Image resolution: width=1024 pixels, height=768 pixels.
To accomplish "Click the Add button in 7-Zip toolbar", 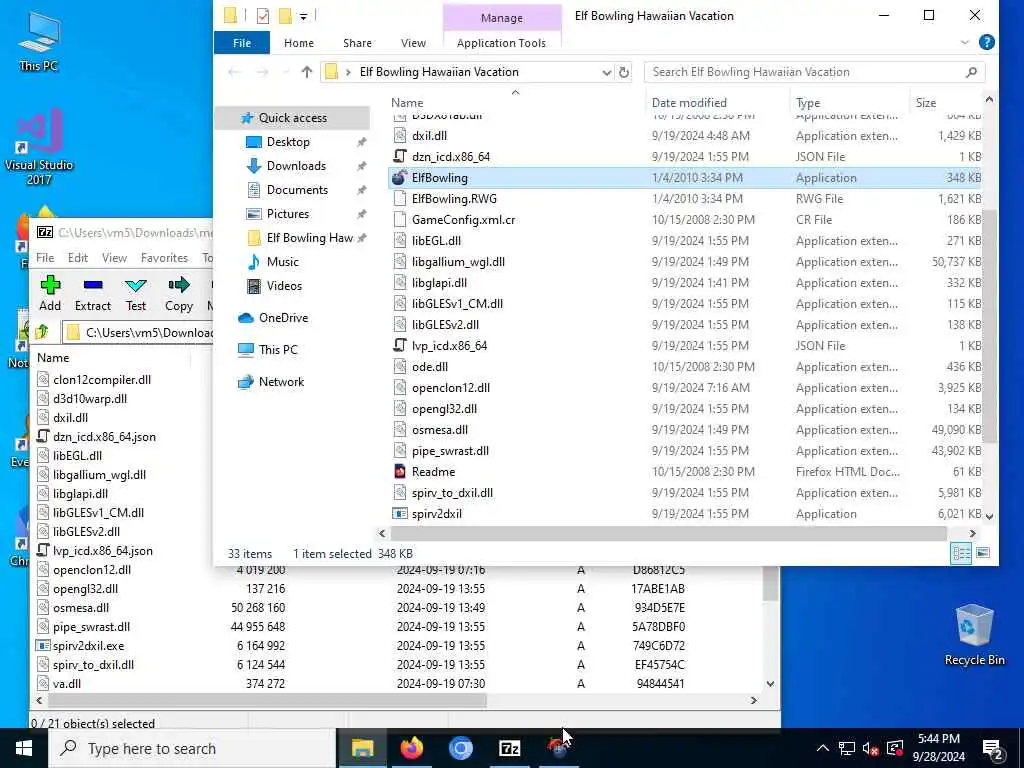I will click(x=50, y=293).
